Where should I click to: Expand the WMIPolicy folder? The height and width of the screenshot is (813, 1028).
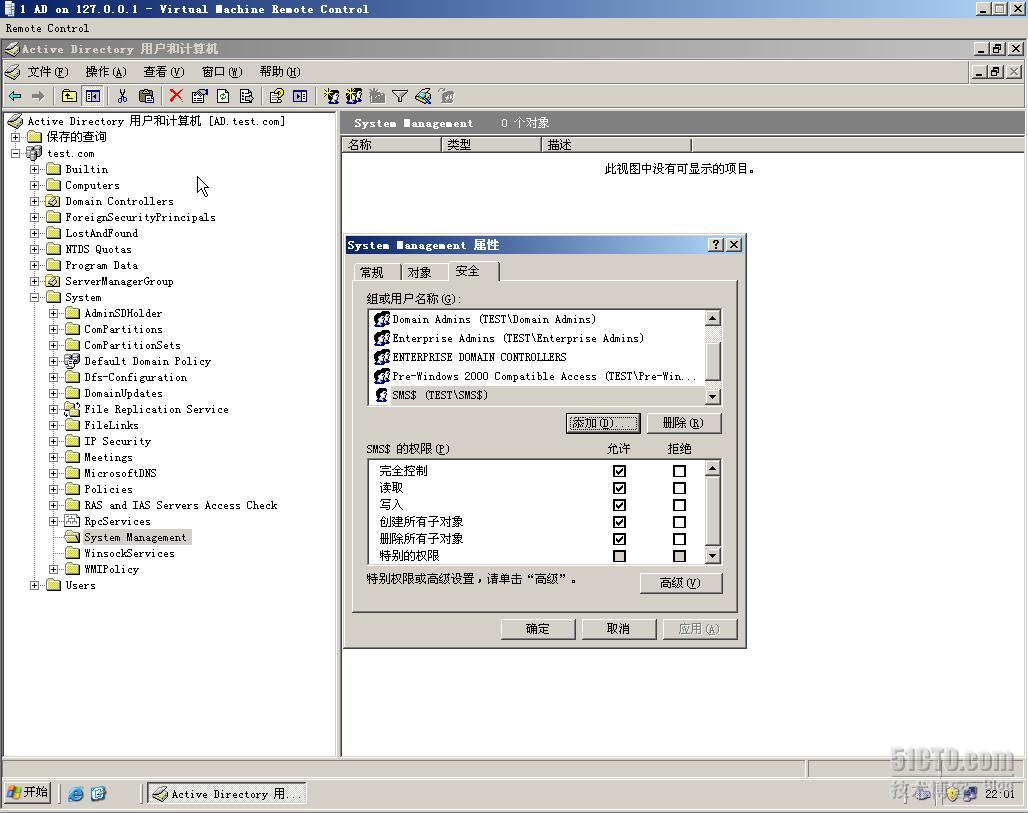click(x=53, y=569)
